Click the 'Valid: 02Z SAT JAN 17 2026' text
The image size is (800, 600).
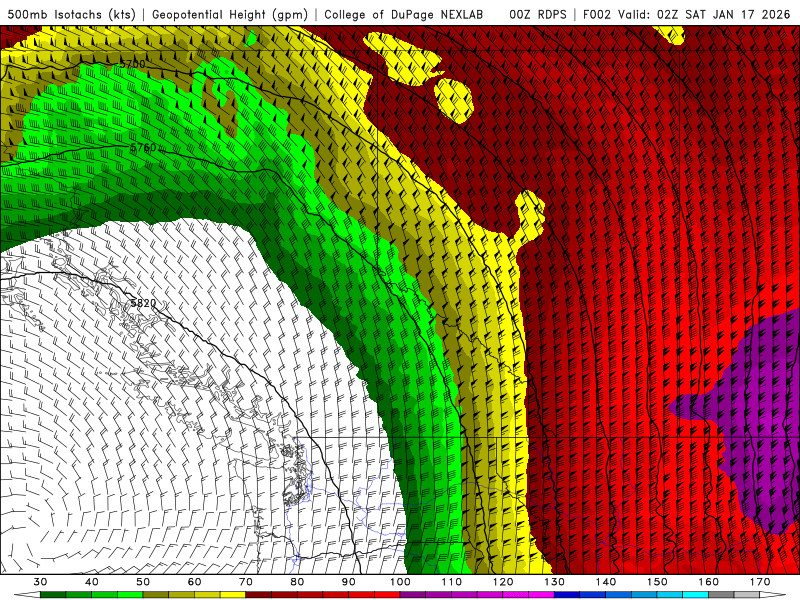point(704,14)
